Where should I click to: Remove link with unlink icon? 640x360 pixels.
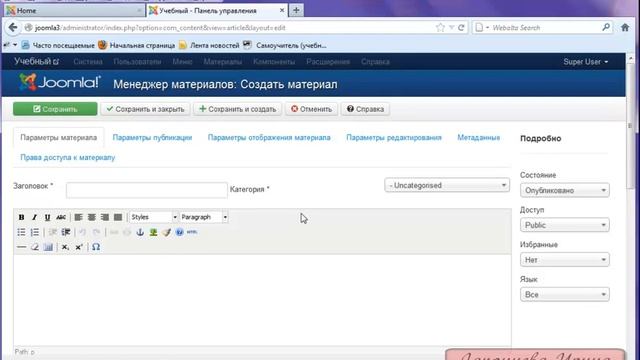click(x=127, y=232)
